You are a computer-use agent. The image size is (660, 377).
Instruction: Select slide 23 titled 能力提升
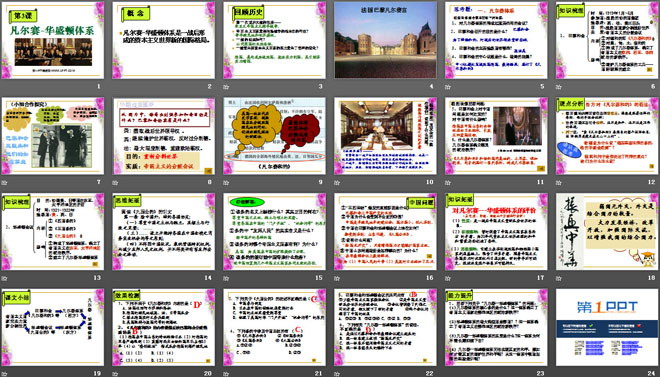[496, 327]
